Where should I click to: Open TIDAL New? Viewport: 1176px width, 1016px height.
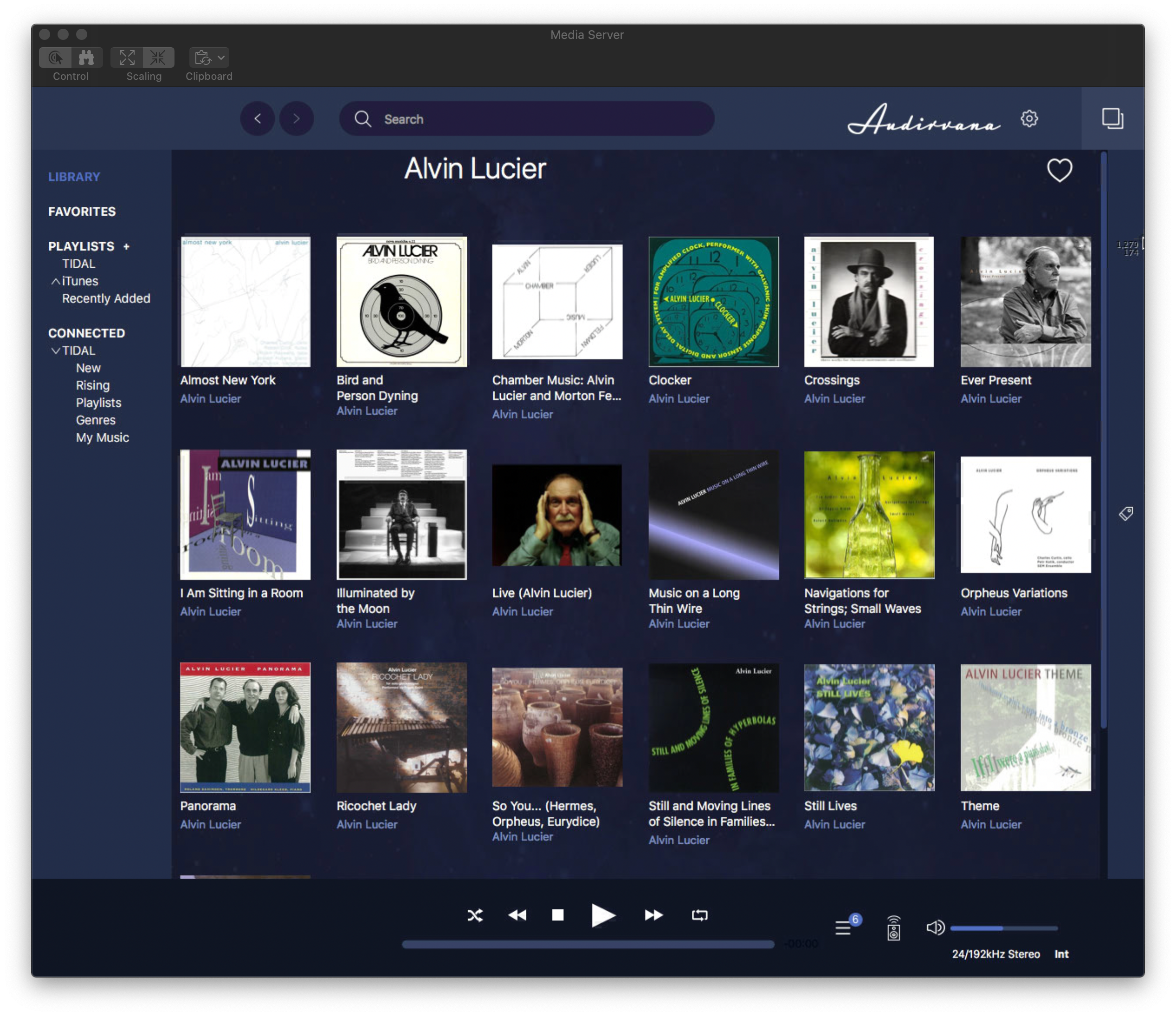(88, 367)
